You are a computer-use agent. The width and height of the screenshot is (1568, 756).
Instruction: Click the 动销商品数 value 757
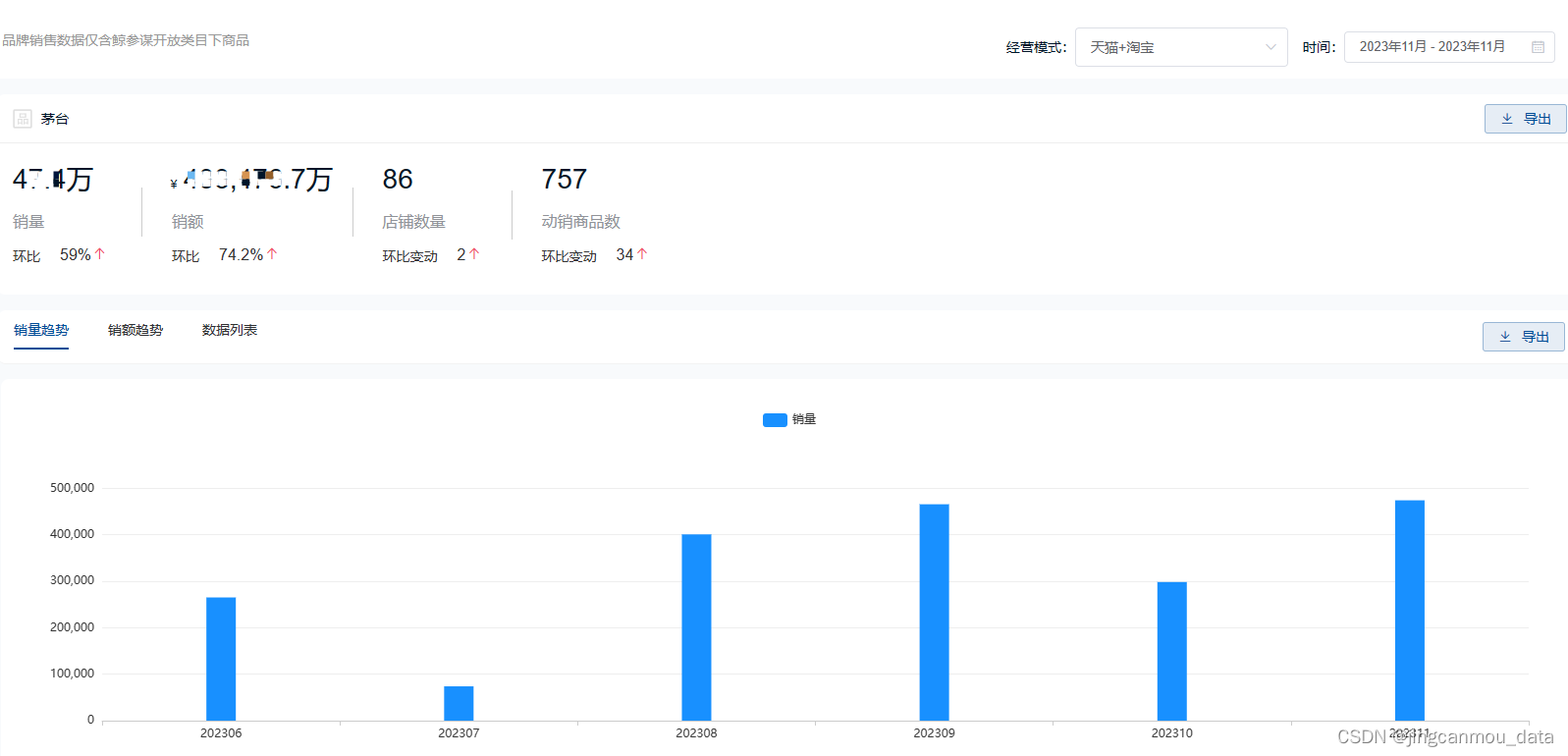[565, 180]
